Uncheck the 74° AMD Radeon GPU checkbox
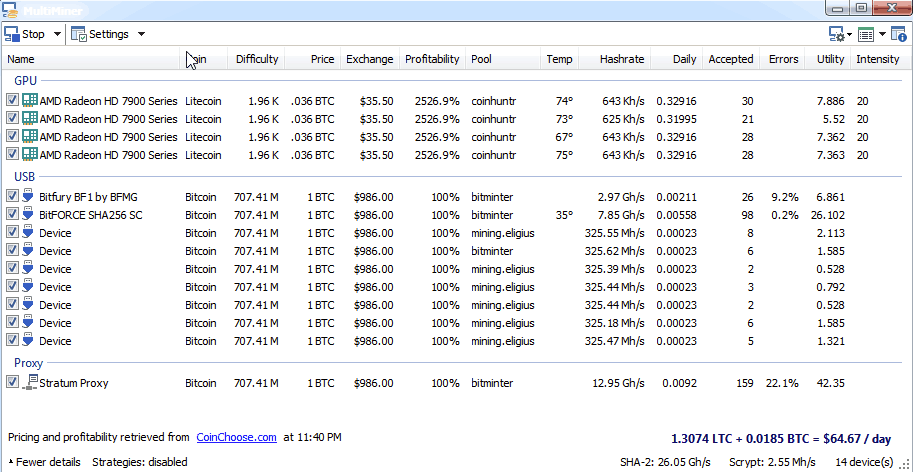 (12, 101)
